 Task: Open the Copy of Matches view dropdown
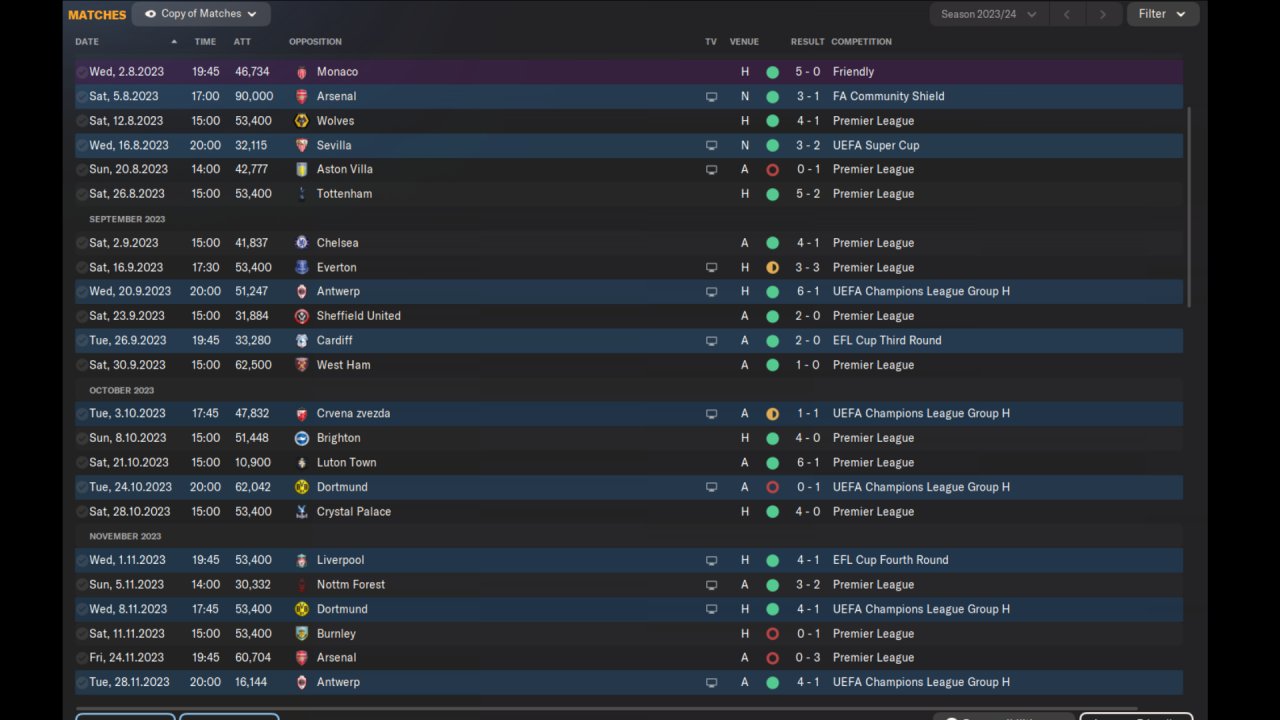click(x=201, y=14)
